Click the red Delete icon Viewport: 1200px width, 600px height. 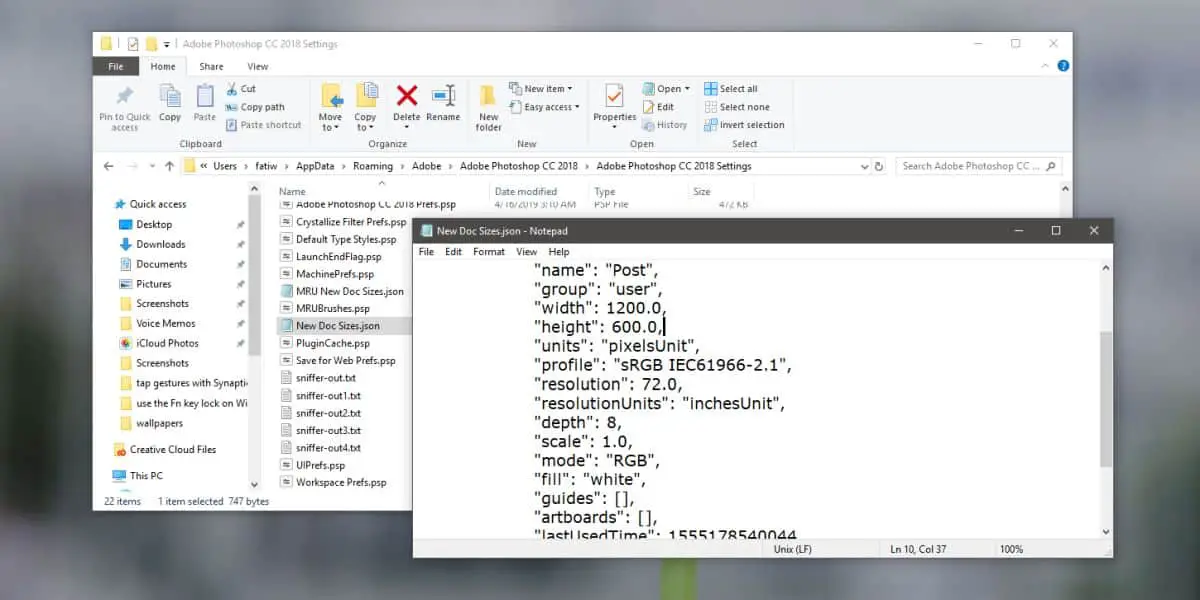tap(407, 96)
